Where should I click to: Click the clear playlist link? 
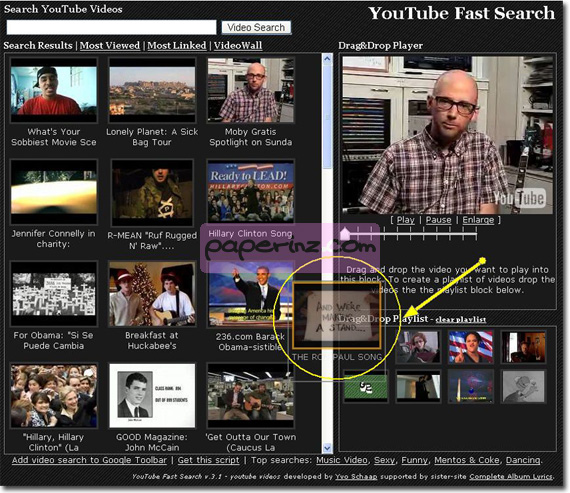coord(461,320)
